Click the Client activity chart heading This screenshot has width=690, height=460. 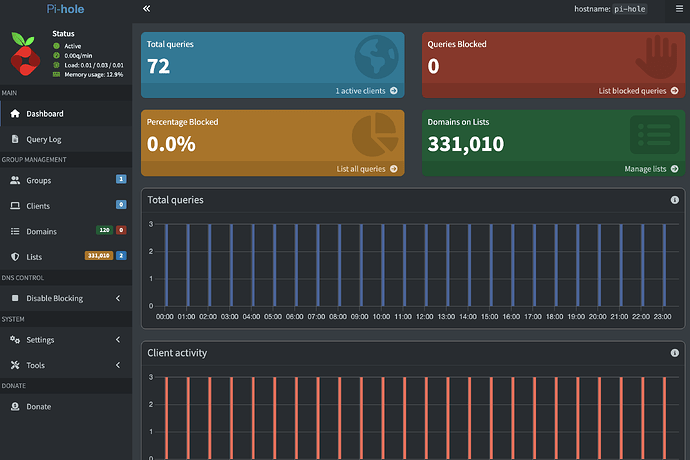(x=177, y=353)
